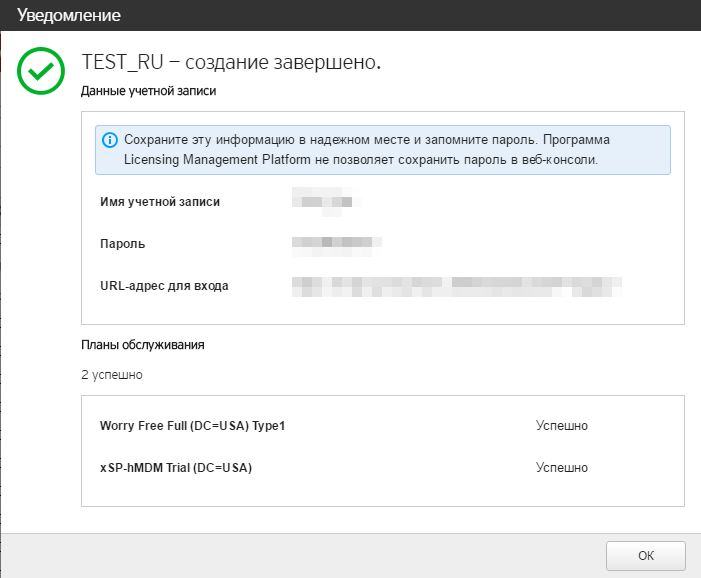Select the Worry Free Full (DC=USA) Type1 plan
This screenshot has height=578, width=701.
pos(193,426)
